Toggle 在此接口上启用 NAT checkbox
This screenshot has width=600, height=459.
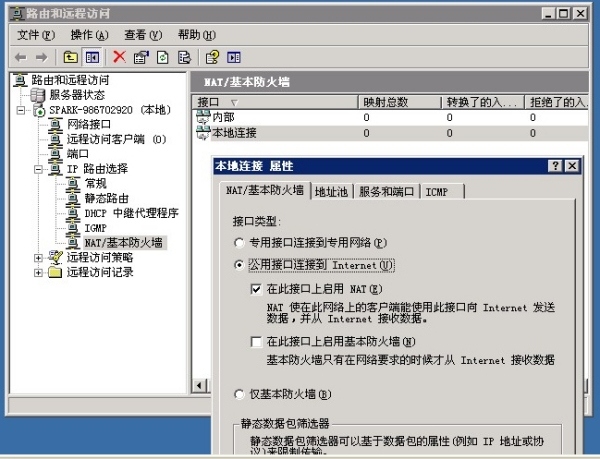click(x=256, y=289)
